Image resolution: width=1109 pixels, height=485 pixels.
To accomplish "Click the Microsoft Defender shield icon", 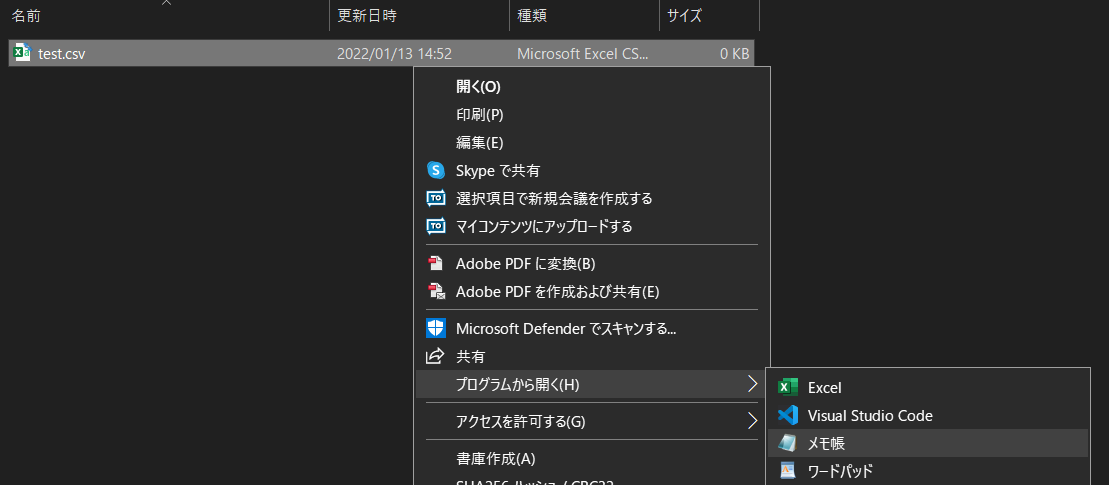I will tap(436, 328).
